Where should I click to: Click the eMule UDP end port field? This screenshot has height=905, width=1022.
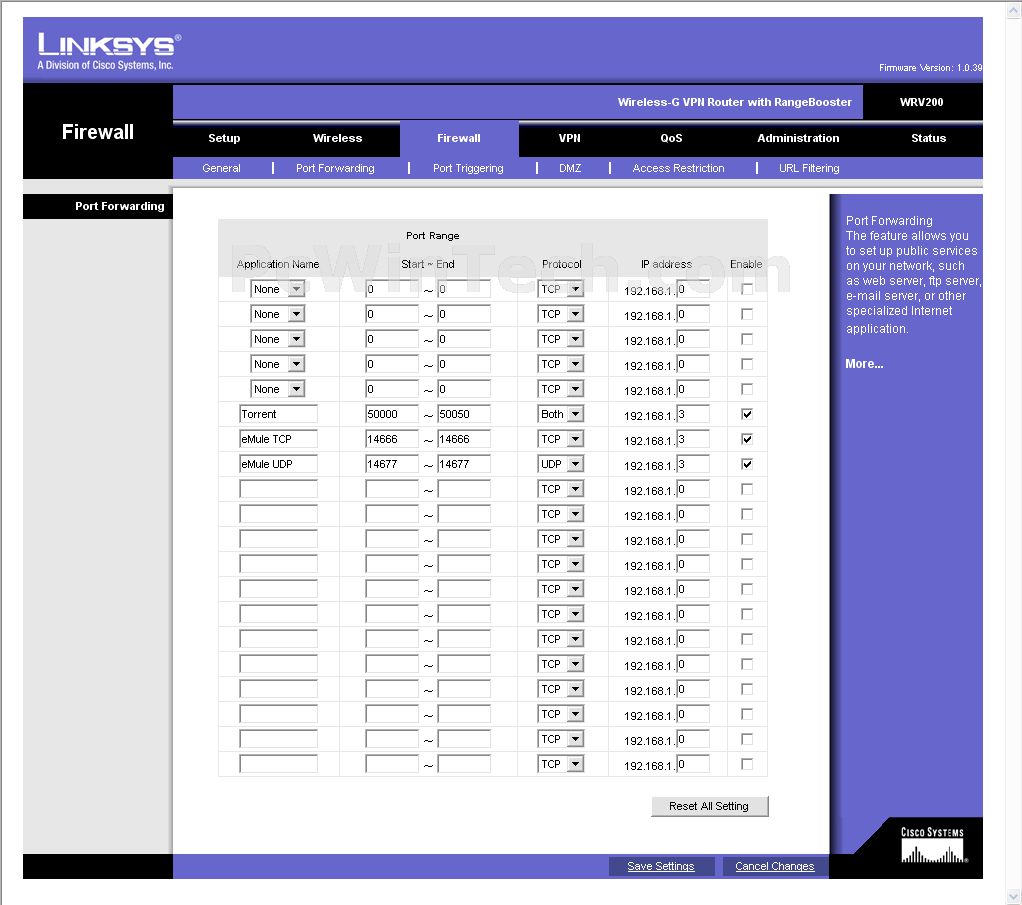(x=464, y=464)
